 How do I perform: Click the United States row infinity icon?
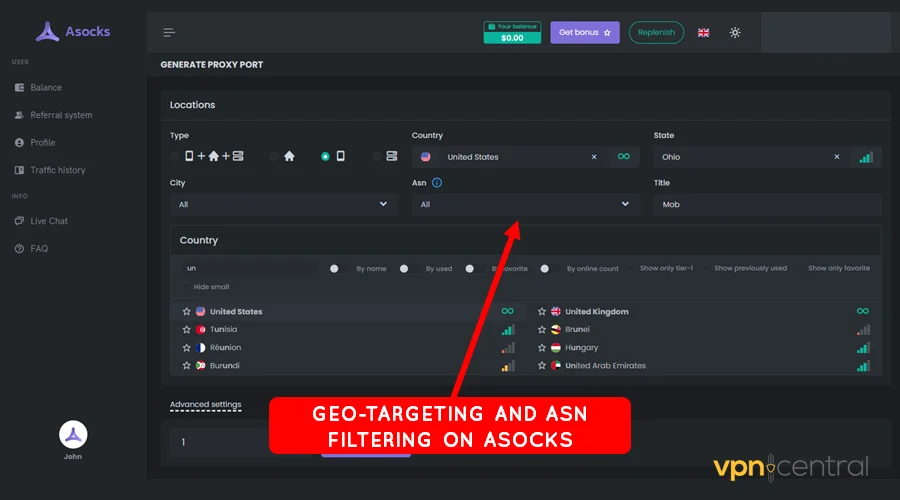507,311
